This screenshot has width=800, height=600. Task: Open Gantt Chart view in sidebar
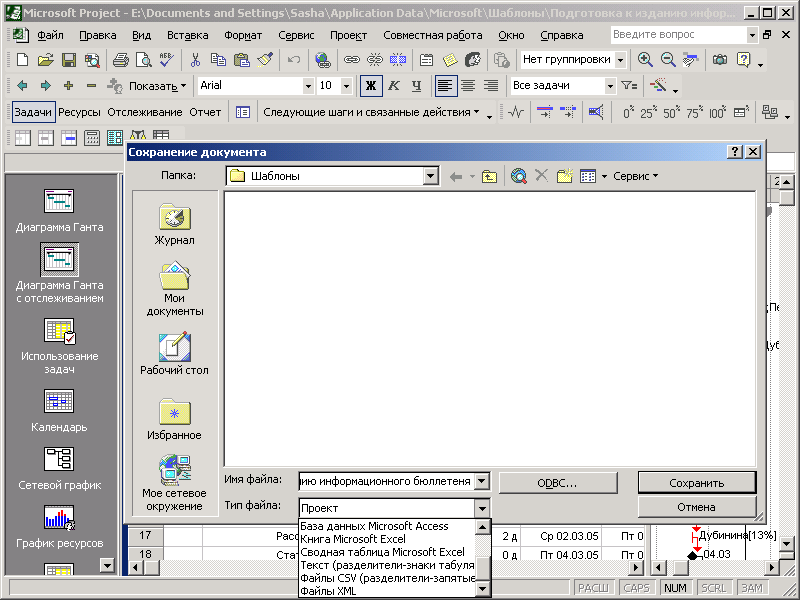59,211
